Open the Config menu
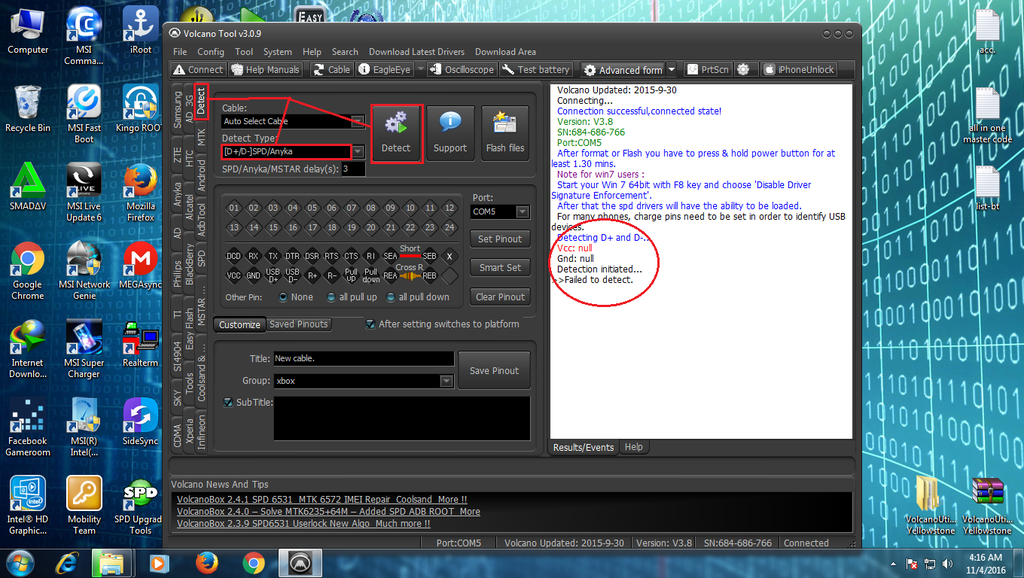 click(210, 52)
